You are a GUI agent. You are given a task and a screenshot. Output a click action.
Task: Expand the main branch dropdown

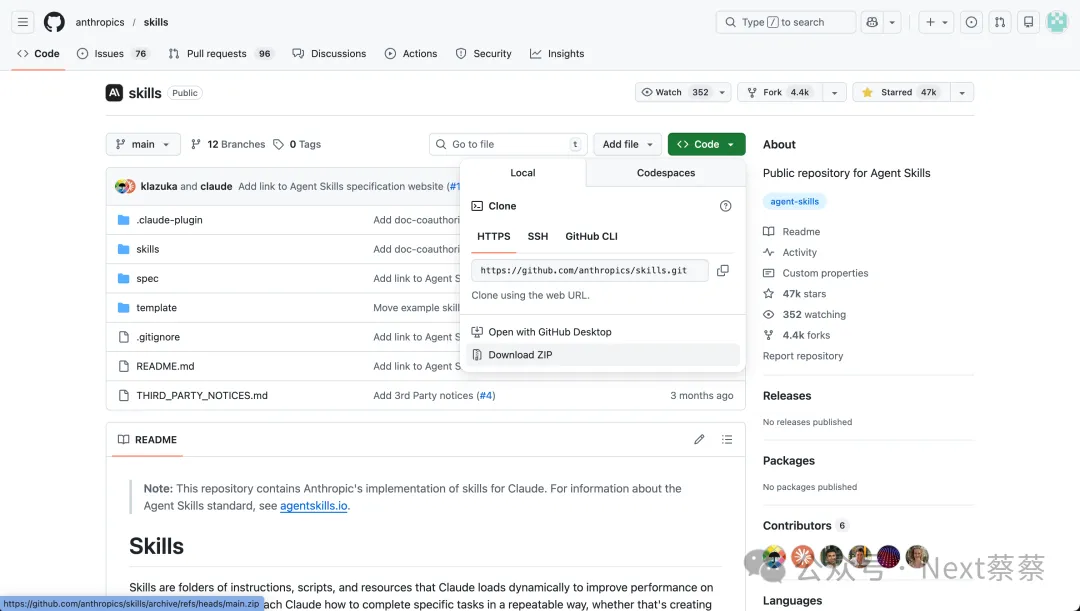tap(143, 144)
